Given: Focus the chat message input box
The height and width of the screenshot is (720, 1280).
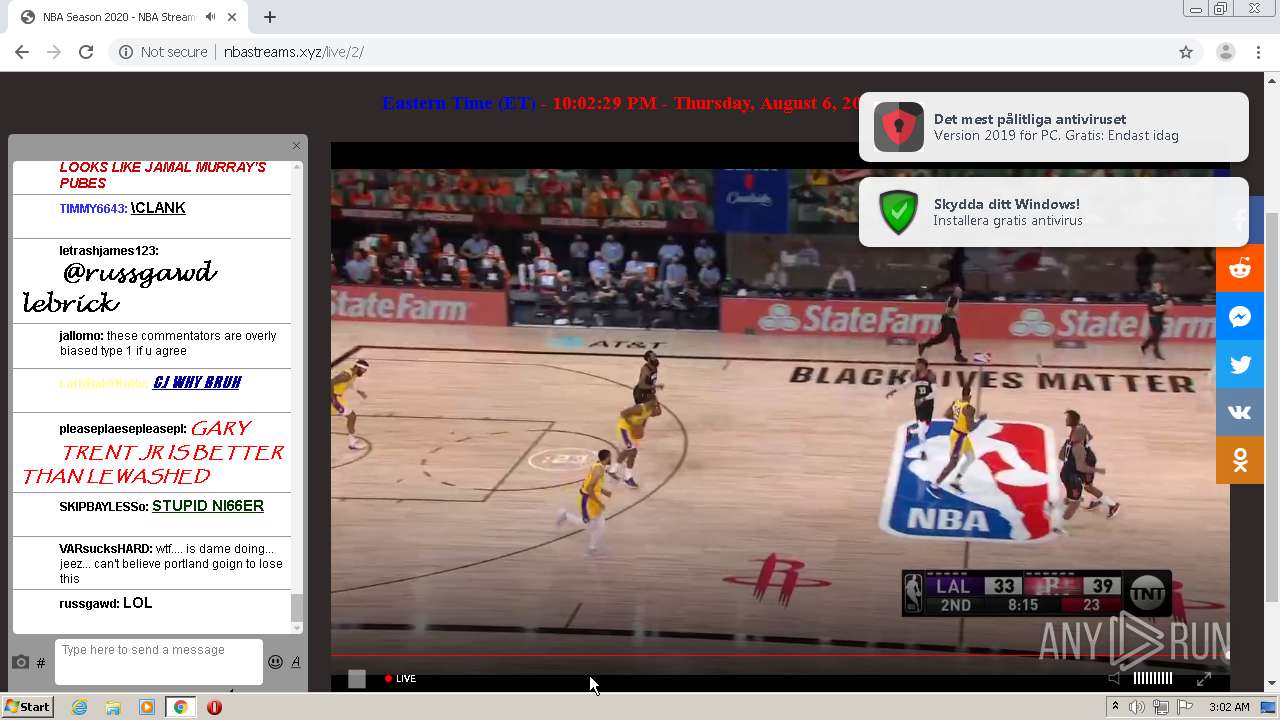Looking at the screenshot, I should pyautogui.click(x=159, y=662).
